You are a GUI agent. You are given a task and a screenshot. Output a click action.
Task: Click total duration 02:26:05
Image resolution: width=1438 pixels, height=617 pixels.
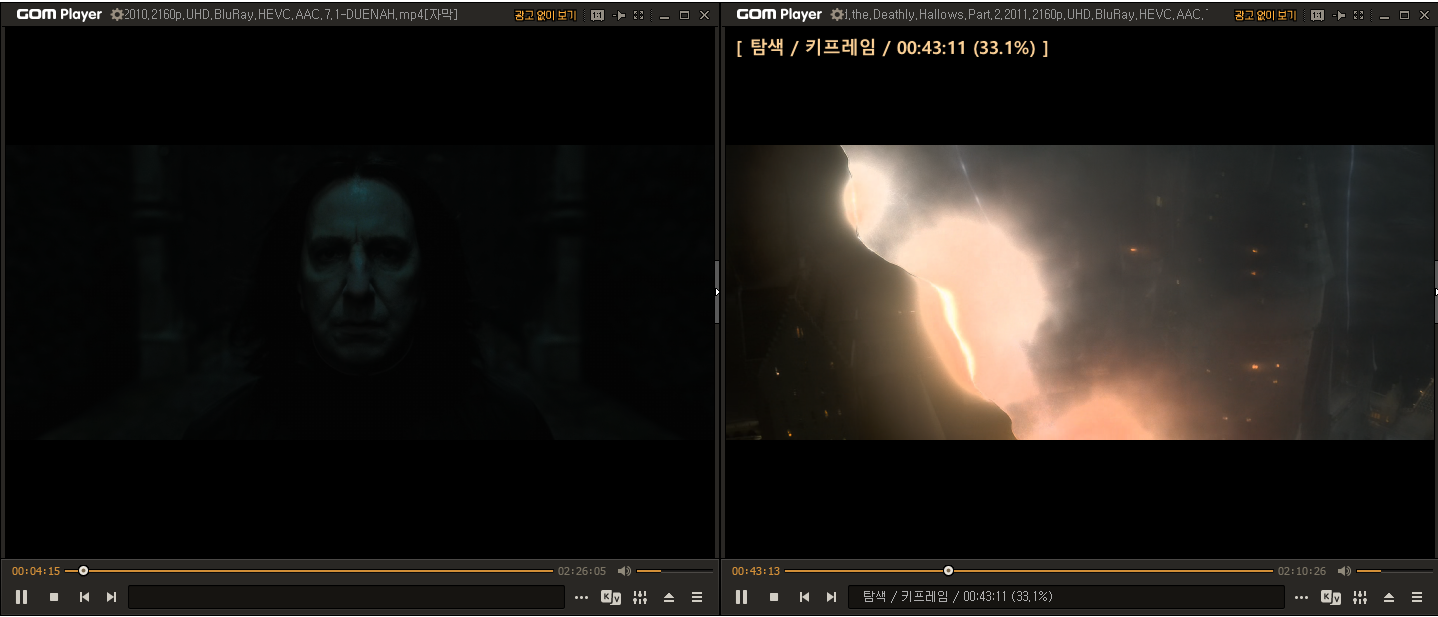coord(582,571)
